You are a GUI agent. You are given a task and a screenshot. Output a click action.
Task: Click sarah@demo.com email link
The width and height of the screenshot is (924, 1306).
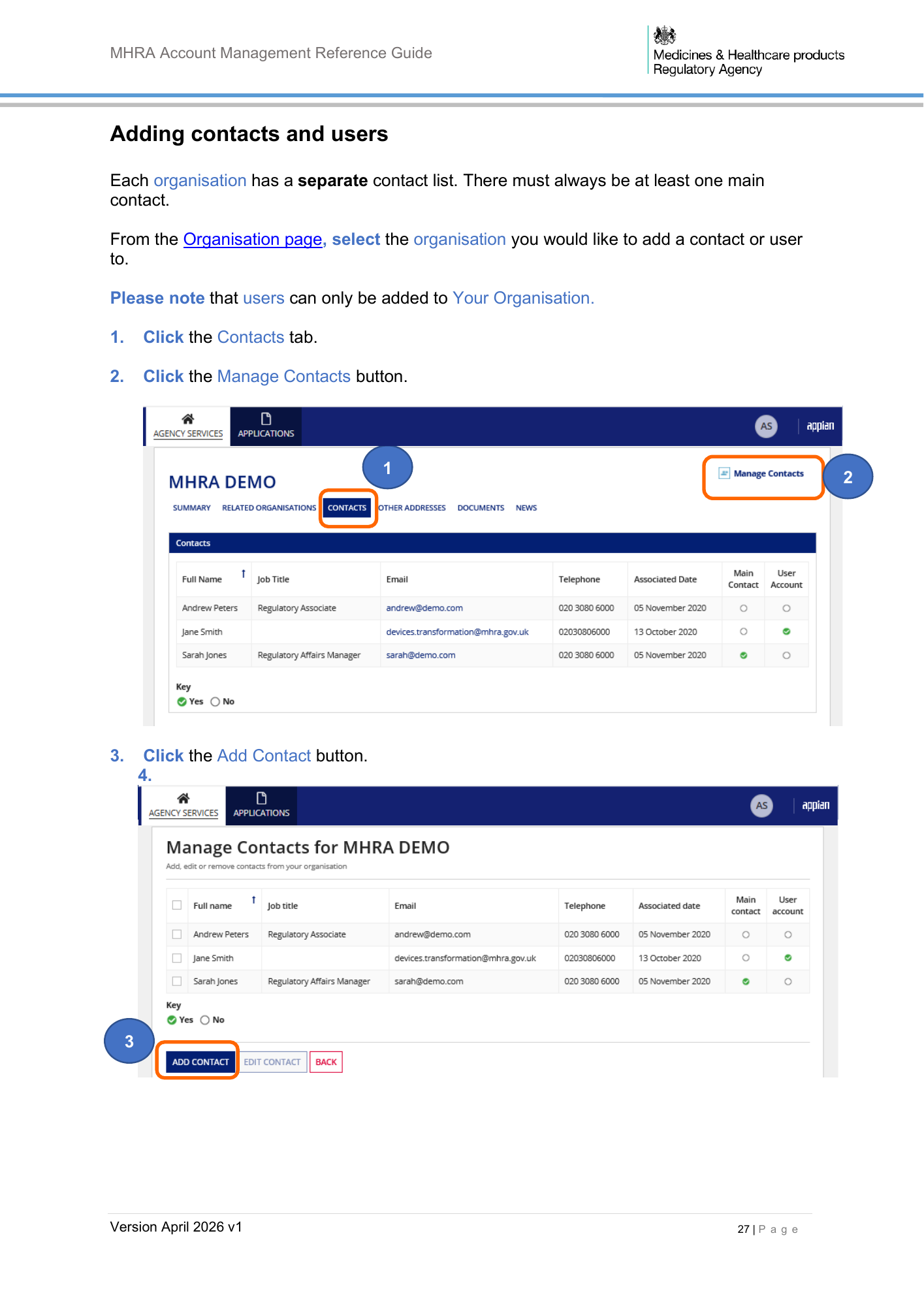[x=421, y=656]
